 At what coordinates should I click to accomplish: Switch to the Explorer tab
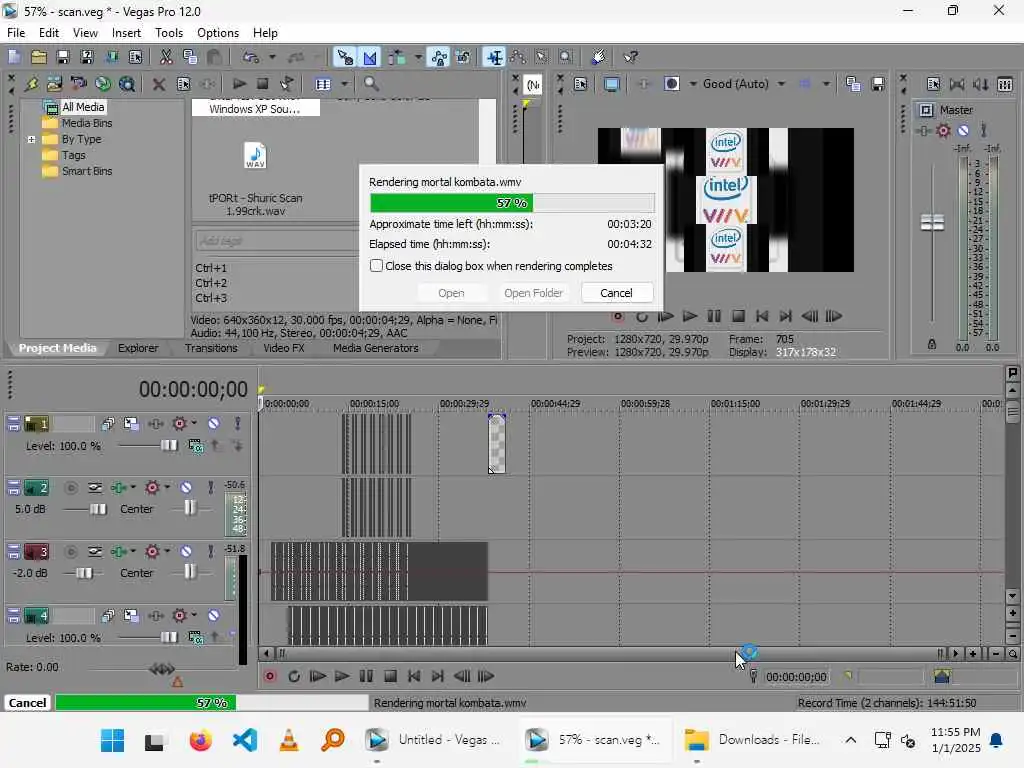(138, 348)
